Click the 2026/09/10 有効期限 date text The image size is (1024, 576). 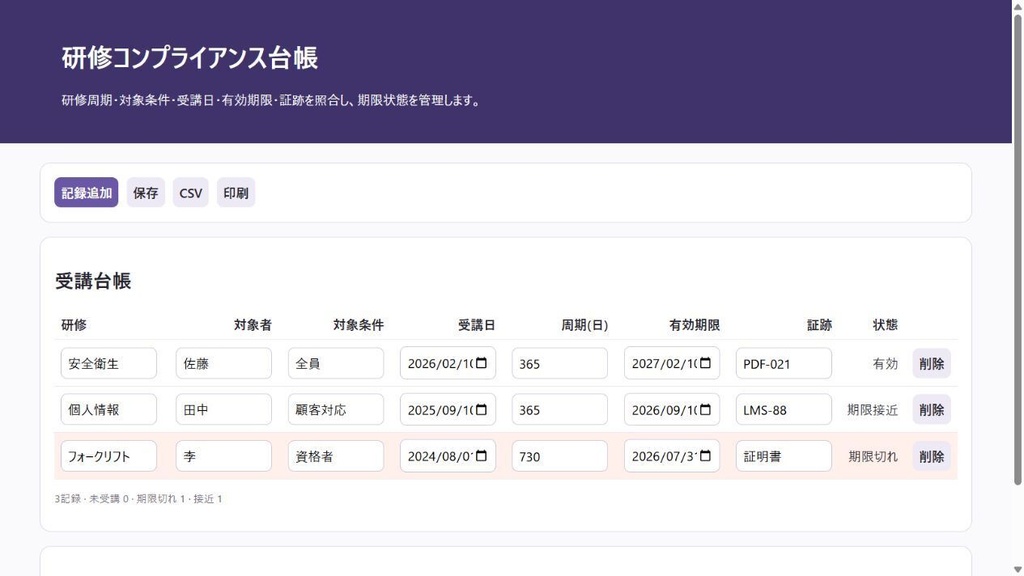point(664,410)
